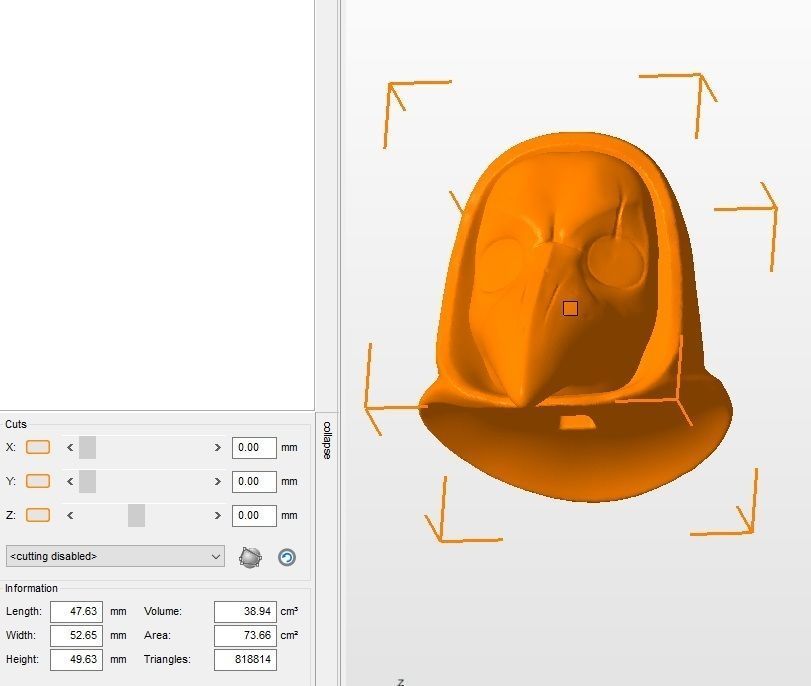Click the Cuts section label
The height and width of the screenshot is (686, 811).
pos(16,424)
